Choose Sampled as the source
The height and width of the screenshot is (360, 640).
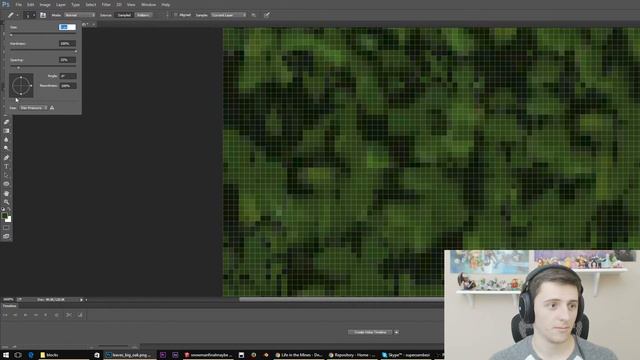tap(124, 15)
